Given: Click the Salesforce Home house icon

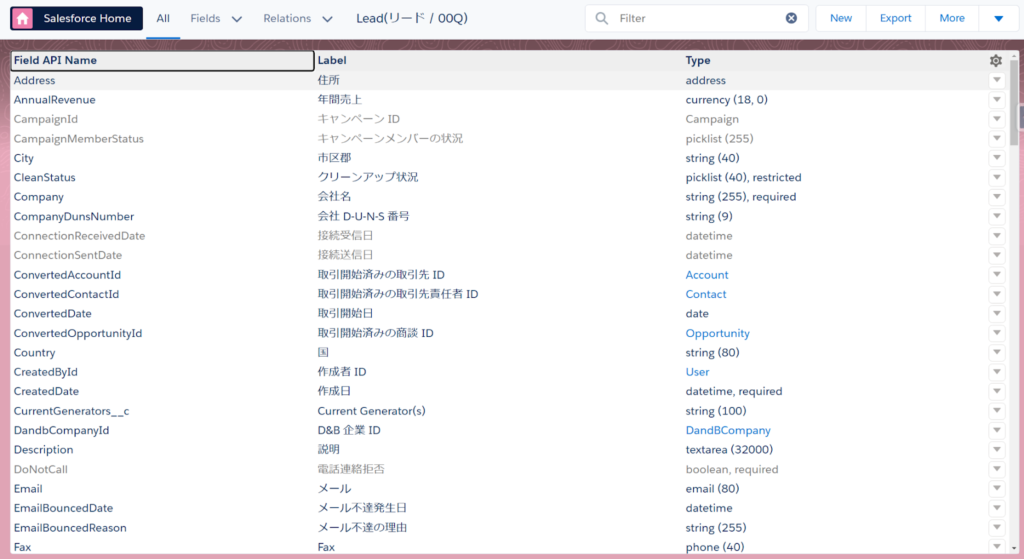Looking at the screenshot, I should 23,18.
